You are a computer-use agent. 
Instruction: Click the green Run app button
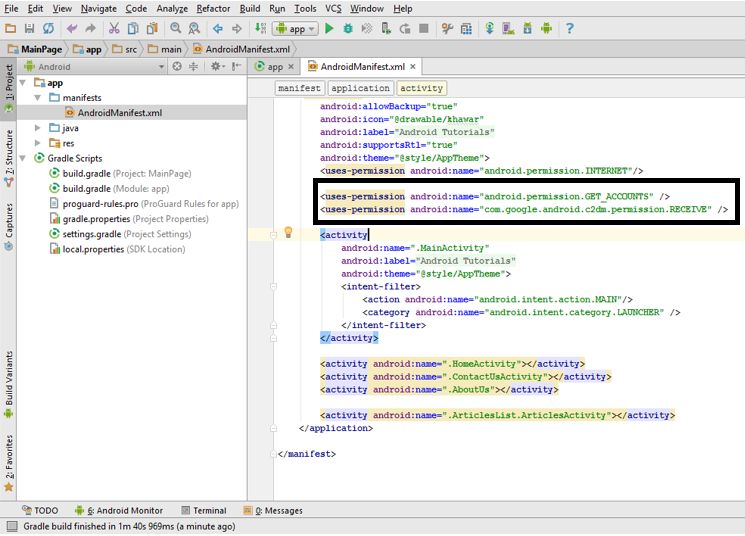tap(329, 29)
